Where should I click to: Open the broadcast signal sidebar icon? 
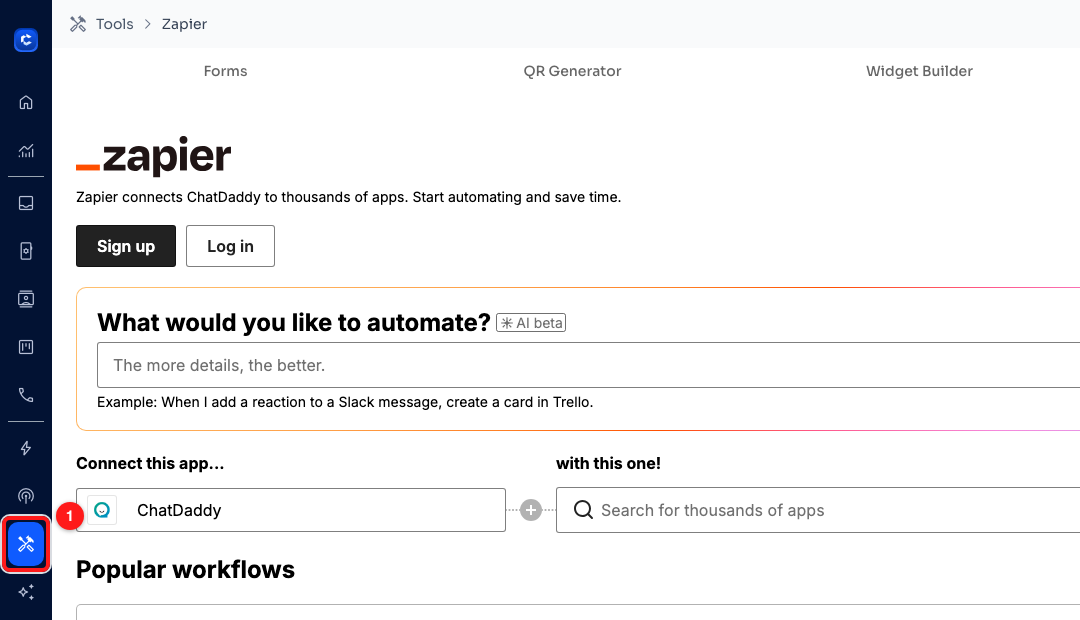click(25, 496)
